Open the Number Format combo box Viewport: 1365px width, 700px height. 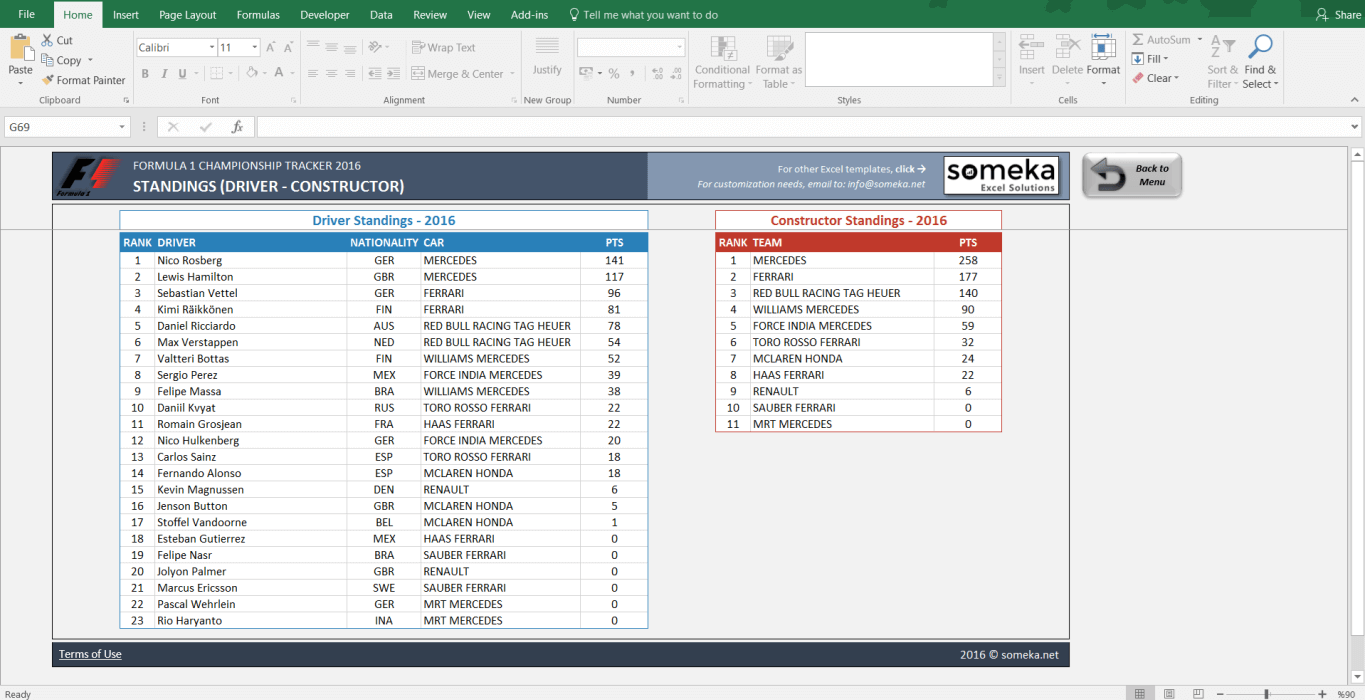631,47
